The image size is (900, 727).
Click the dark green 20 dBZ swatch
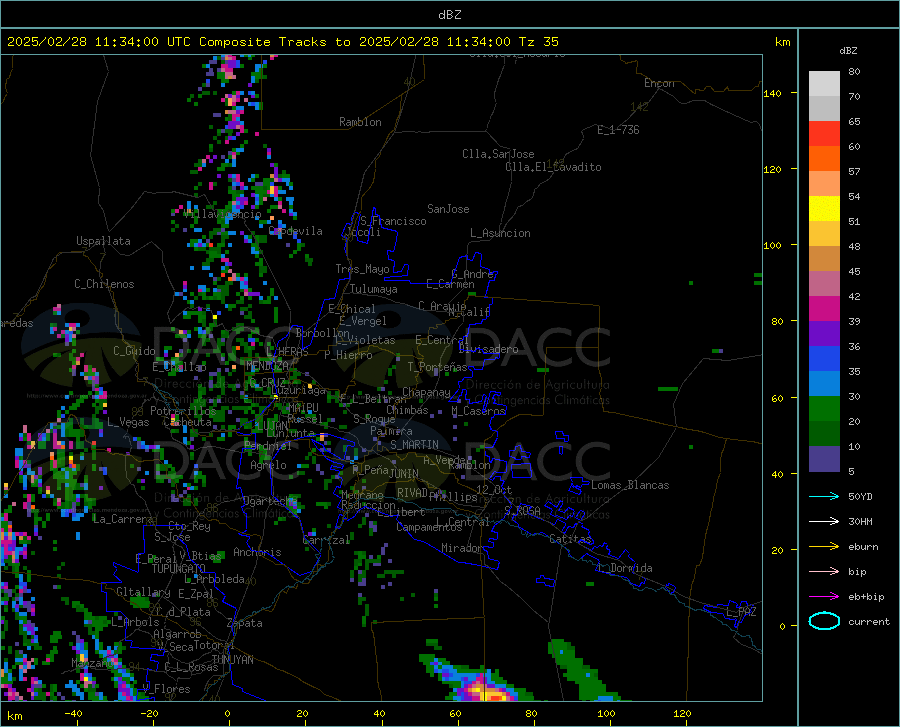(824, 433)
